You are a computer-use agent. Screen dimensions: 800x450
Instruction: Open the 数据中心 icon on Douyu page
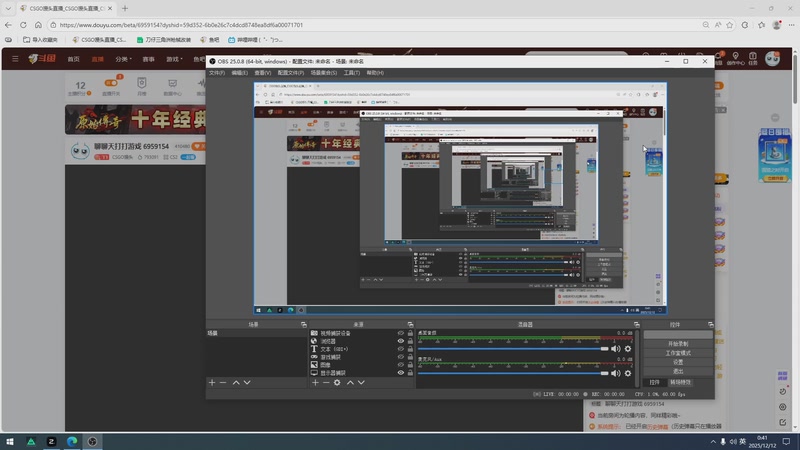pyautogui.click(x=172, y=87)
